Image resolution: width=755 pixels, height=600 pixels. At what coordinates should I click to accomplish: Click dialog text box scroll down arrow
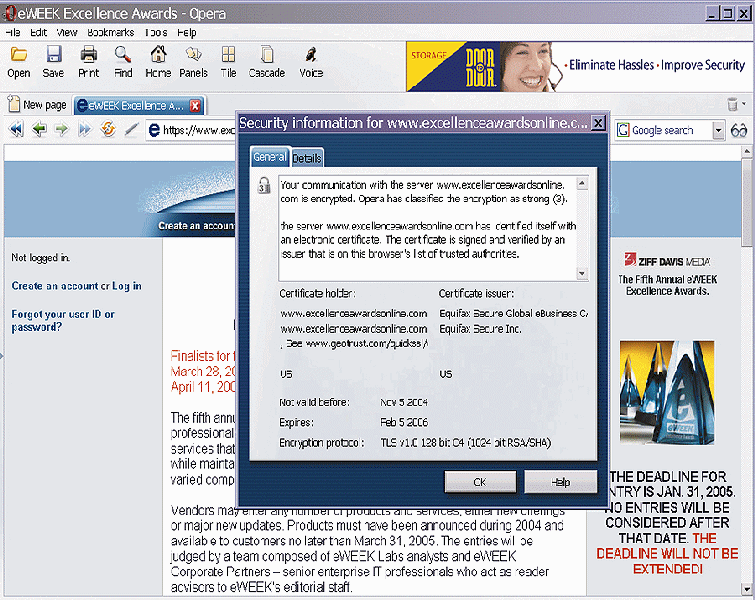coord(582,274)
